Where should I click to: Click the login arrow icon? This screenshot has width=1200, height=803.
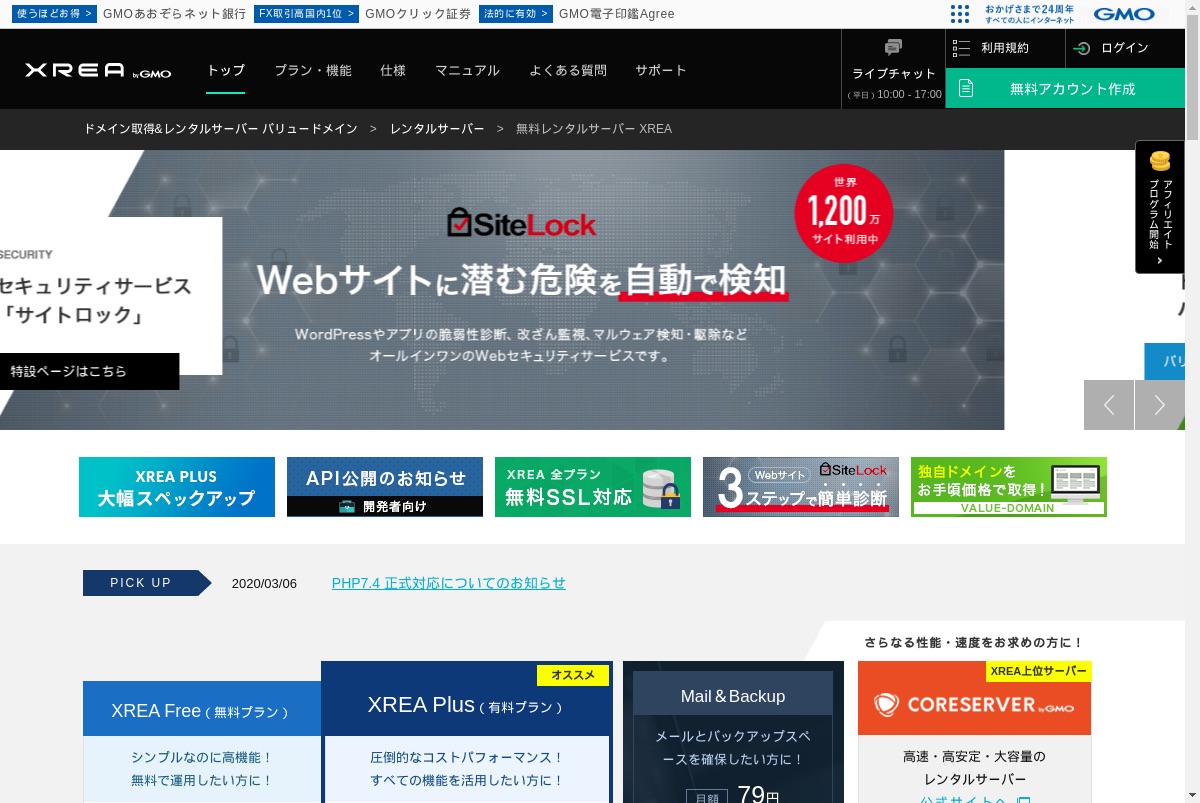(1082, 48)
